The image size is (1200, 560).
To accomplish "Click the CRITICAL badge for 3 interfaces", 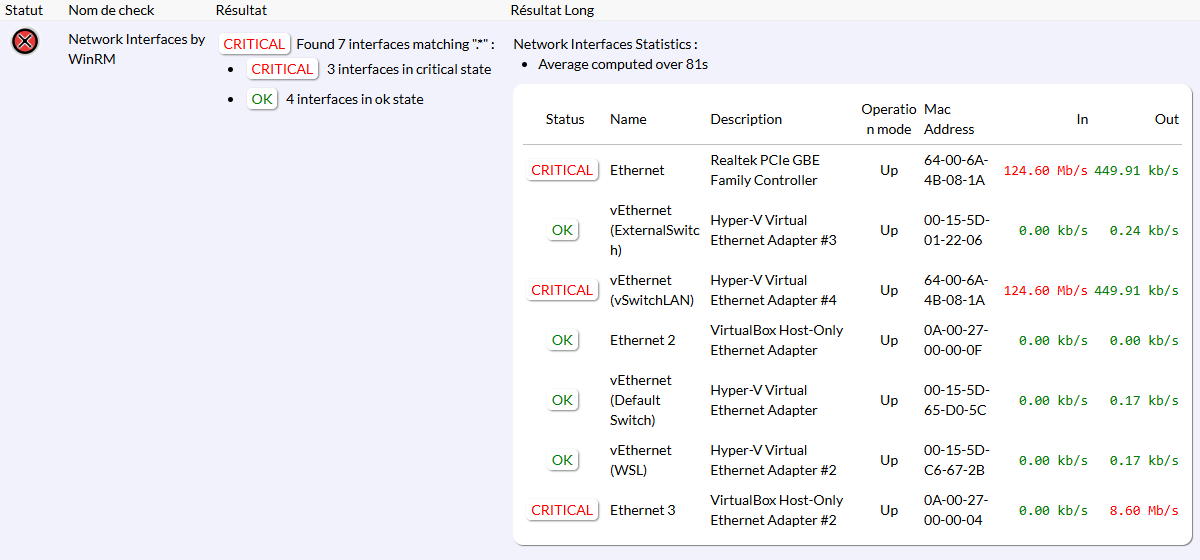I will pos(282,69).
